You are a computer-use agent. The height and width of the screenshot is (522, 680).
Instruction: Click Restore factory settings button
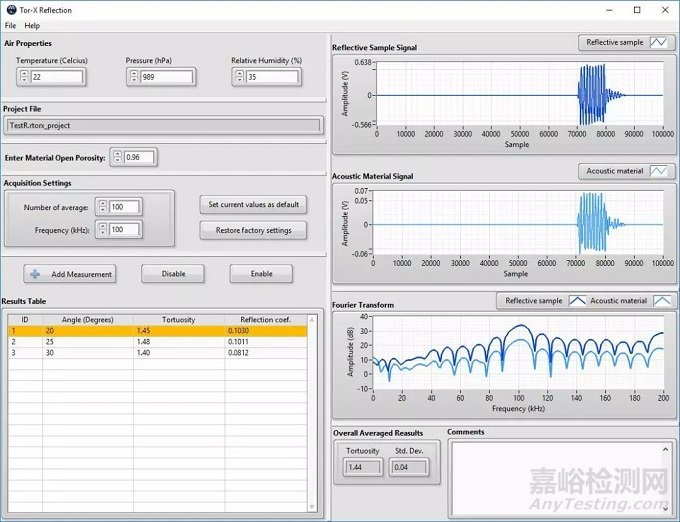253,230
